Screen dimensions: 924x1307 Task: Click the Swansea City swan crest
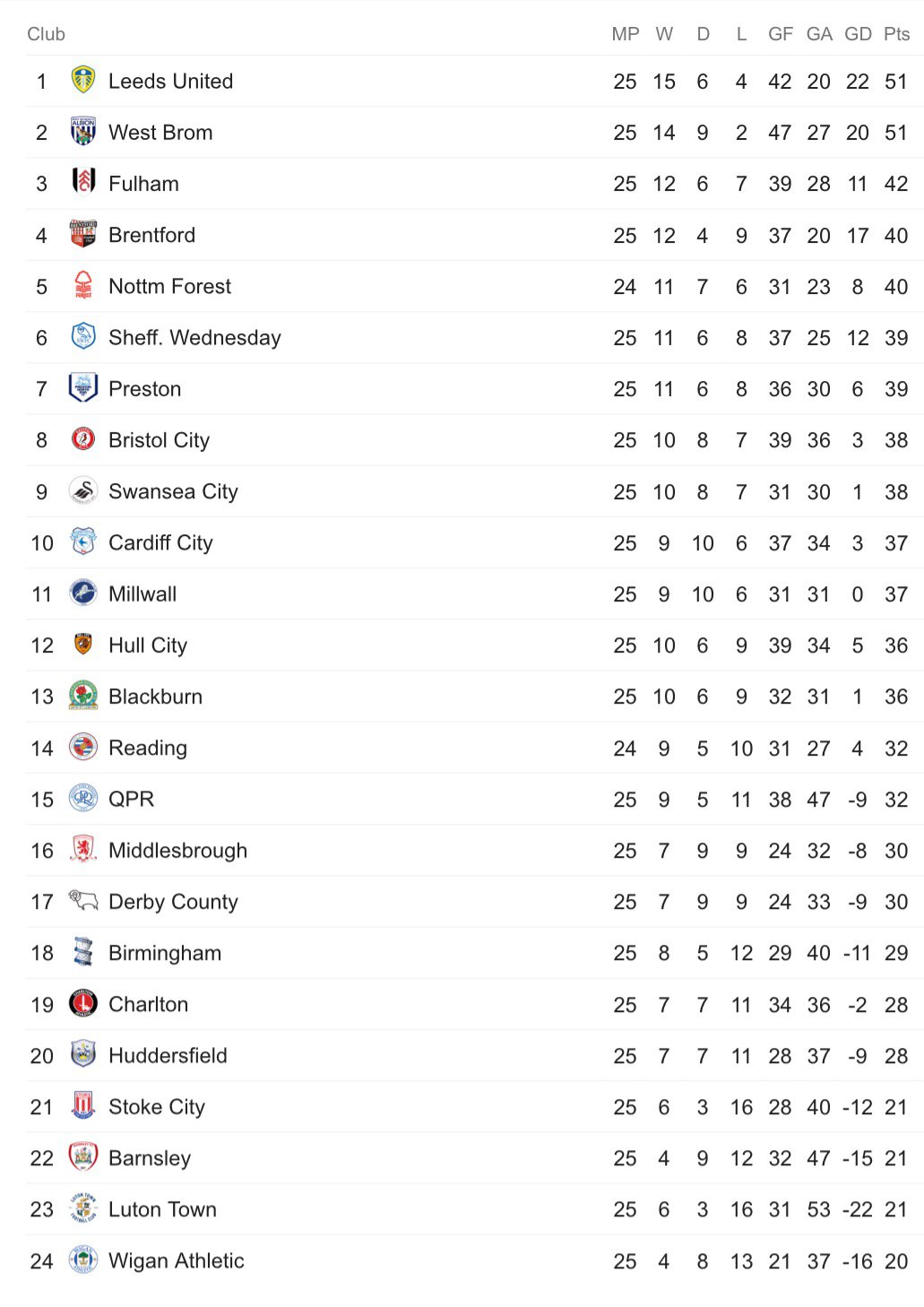83,491
